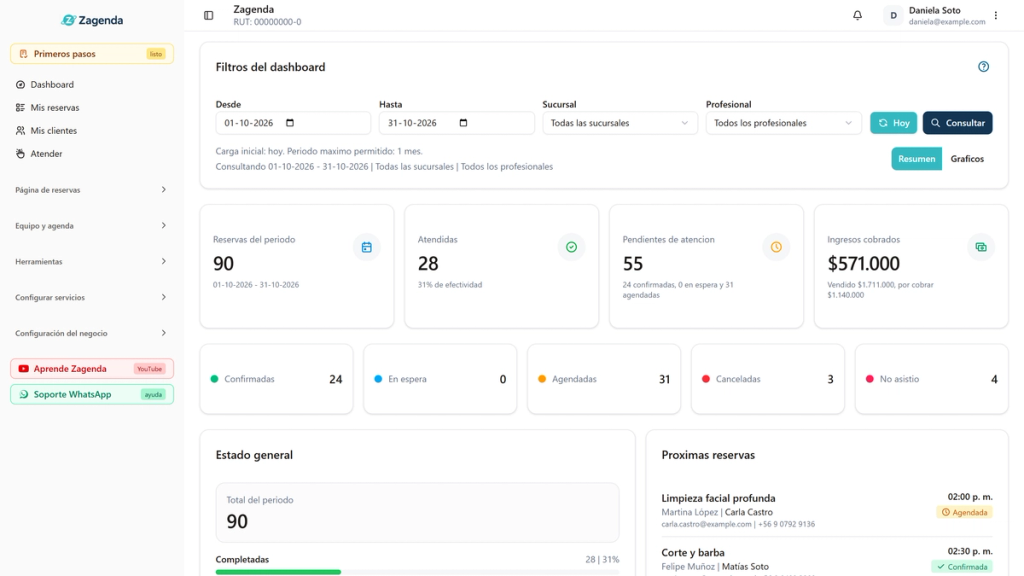Click the green Confirmadas status dot
The height and width of the screenshot is (576, 1024).
[x=214, y=379]
